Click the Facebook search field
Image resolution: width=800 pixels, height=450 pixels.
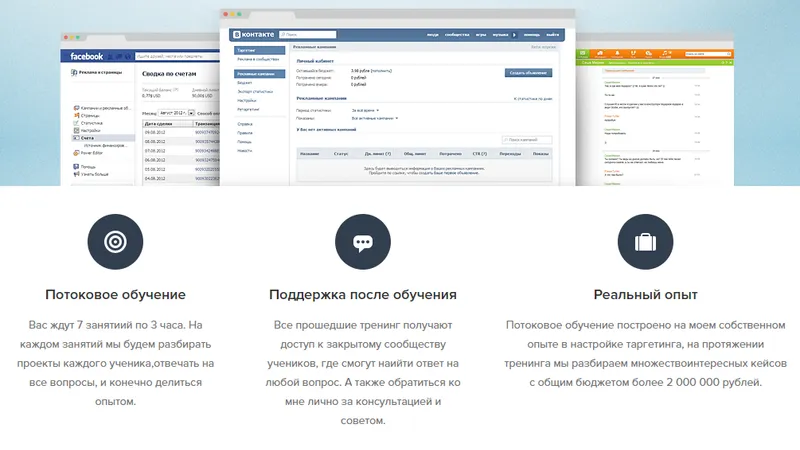tap(177, 56)
